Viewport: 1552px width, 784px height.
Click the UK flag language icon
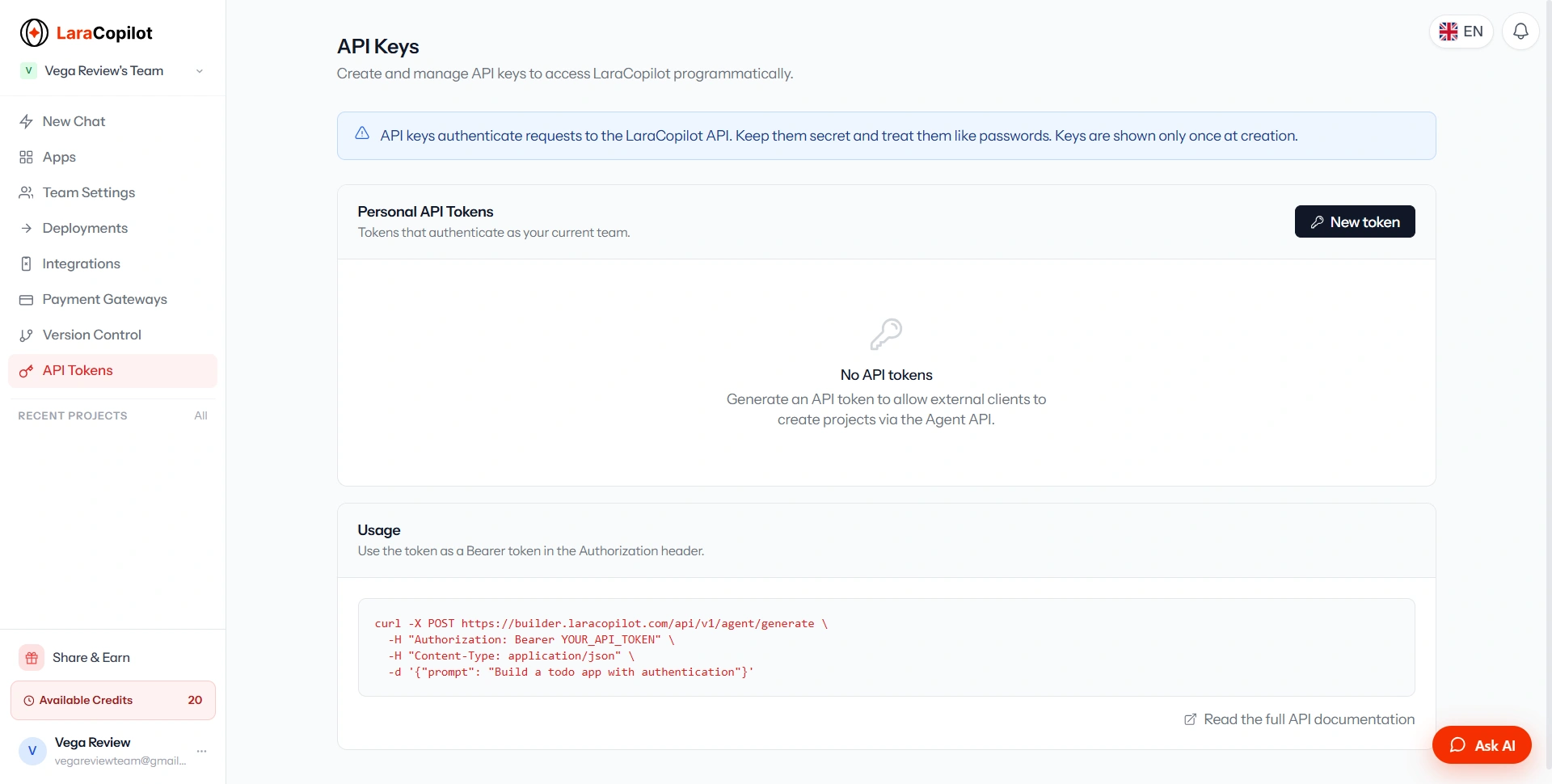[x=1449, y=32]
